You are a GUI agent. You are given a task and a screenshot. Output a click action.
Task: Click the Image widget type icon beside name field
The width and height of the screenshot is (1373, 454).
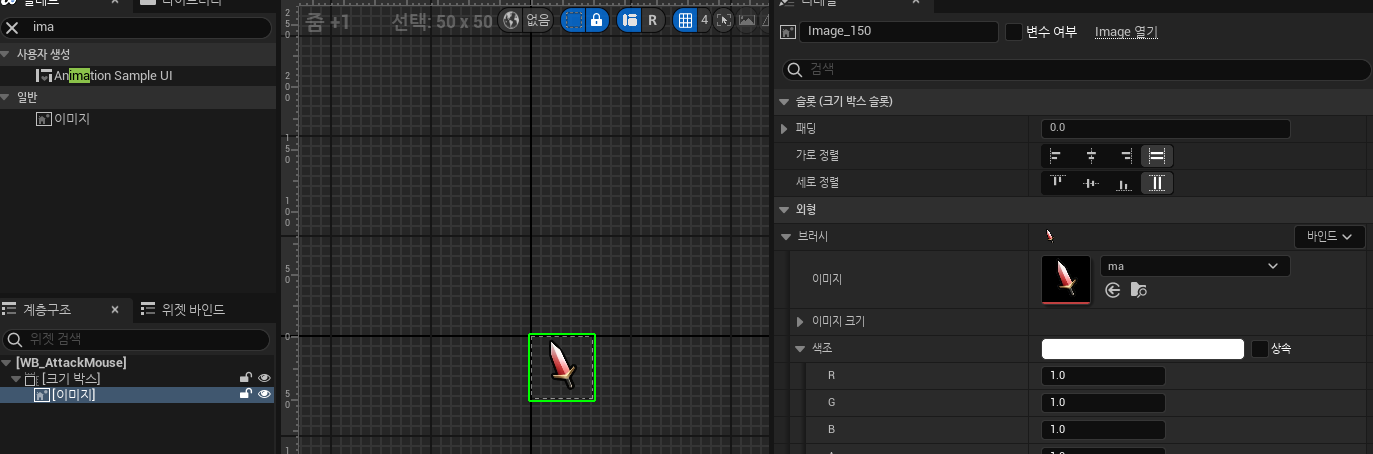(787, 32)
